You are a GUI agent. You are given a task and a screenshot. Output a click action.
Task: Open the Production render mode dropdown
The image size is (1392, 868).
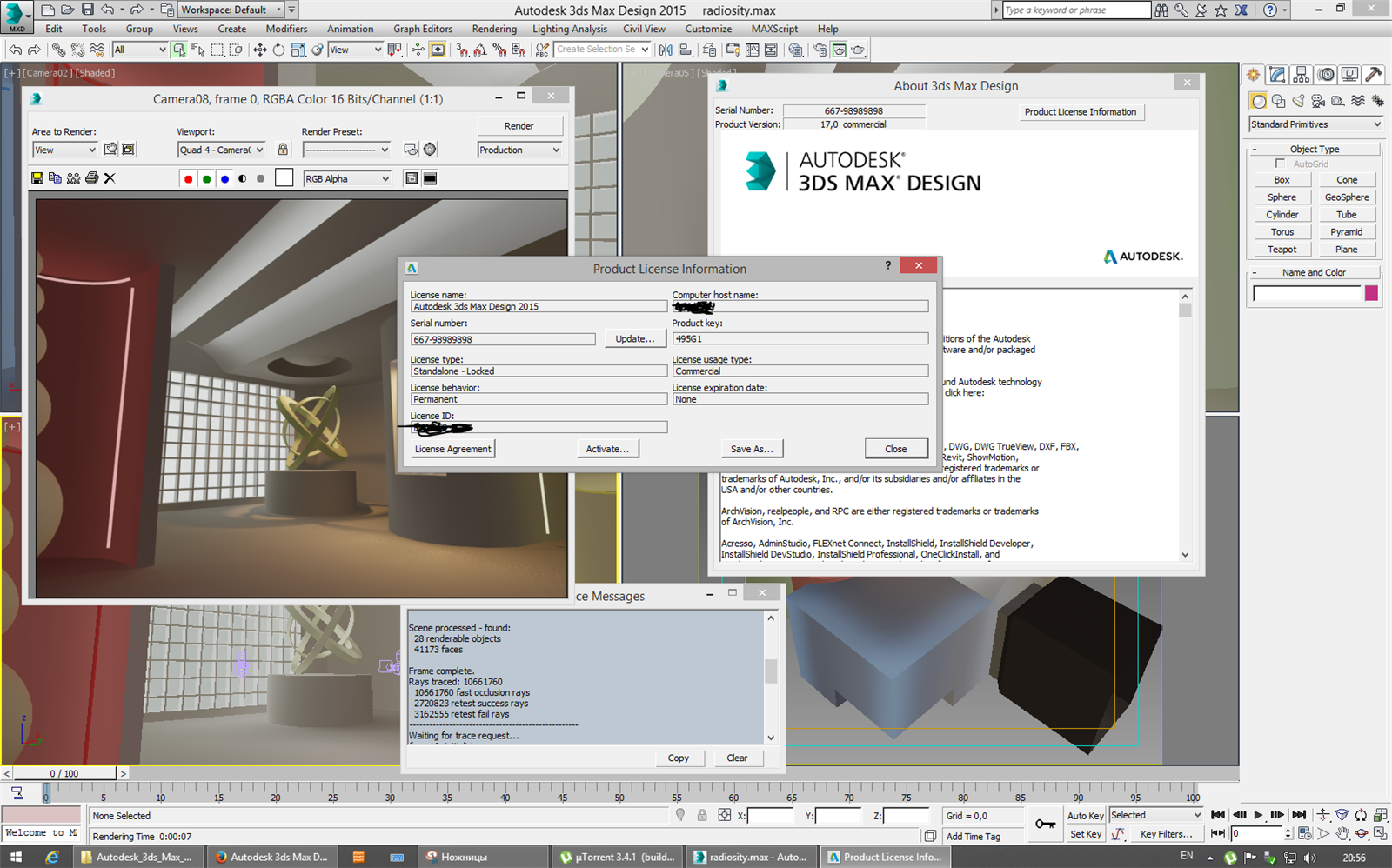click(x=519, y=150)
